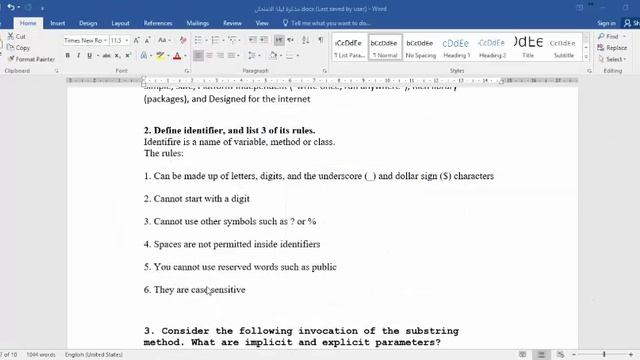
Task: Undo the last action
Action: point(11,7)
